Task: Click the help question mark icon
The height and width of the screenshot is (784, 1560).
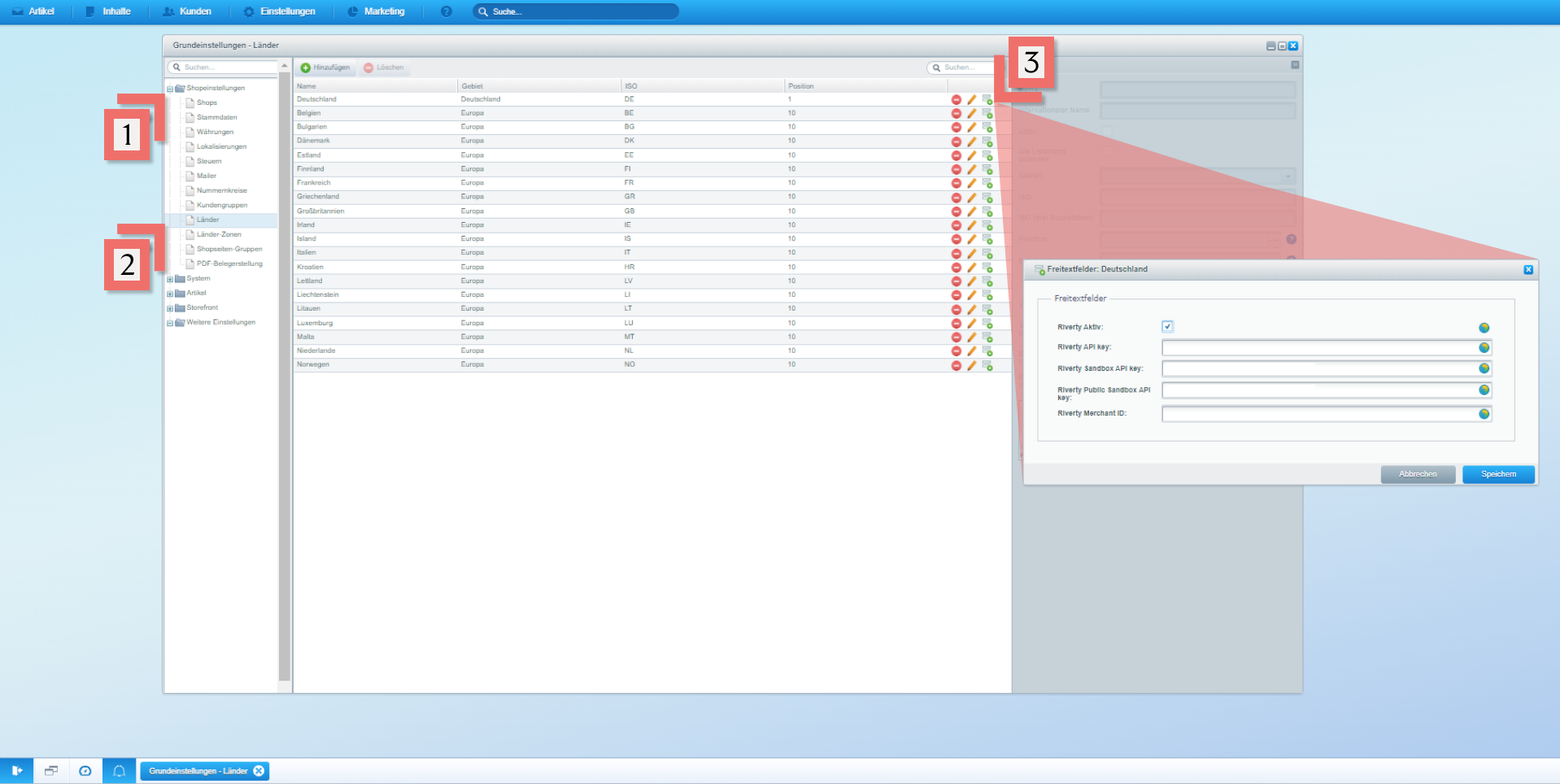Action: (446, 11)
